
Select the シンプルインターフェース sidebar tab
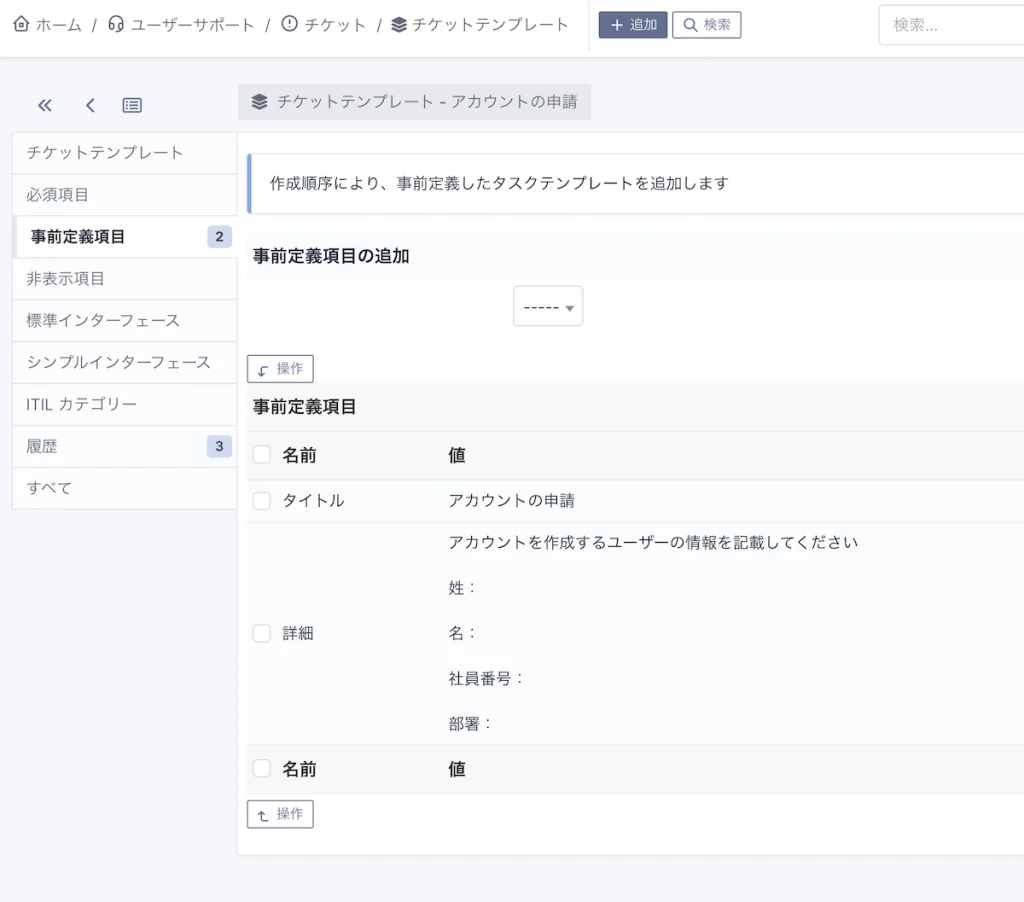point(124,362)
